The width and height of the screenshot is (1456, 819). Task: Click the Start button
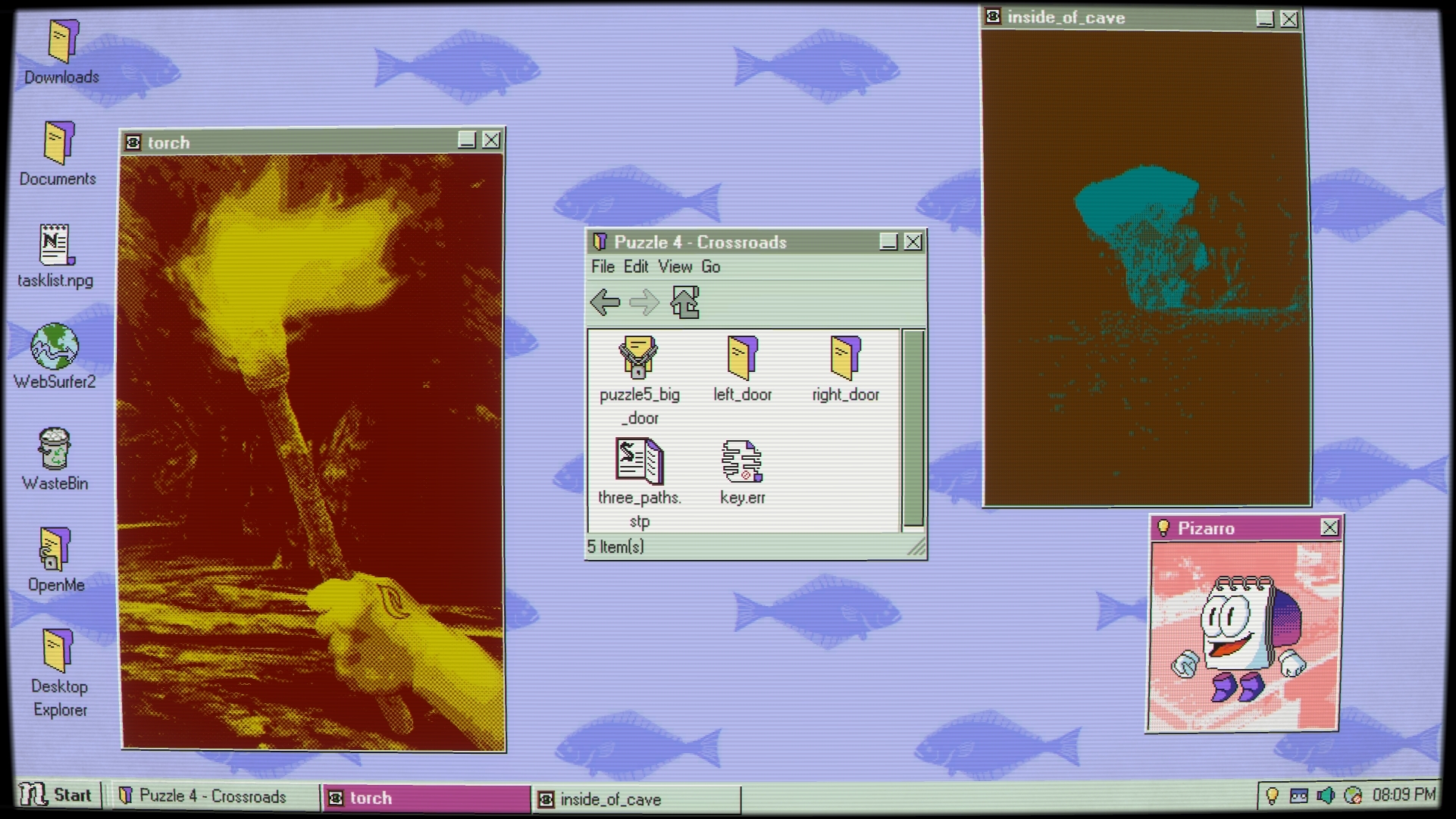(x=57, y=796)
